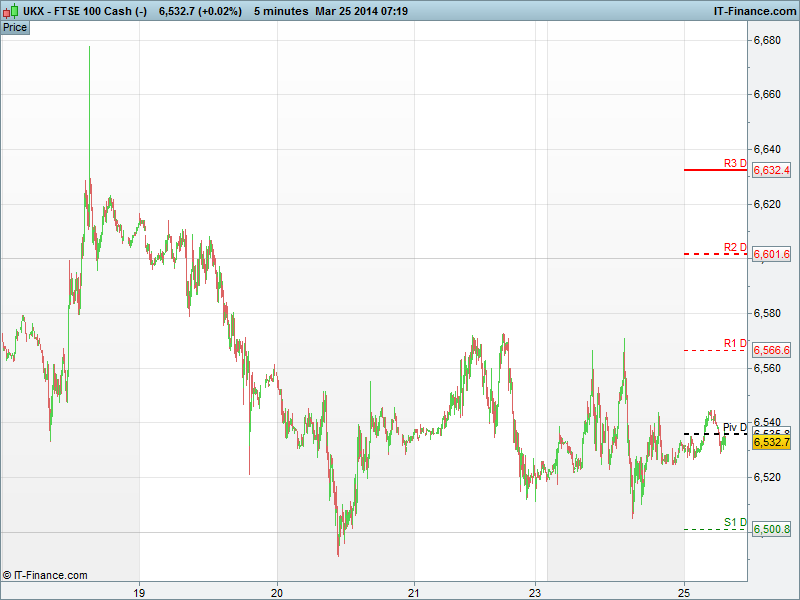The width and height of the screenshot is (800, 600).
Task: Click date label 23 on time axis
Action: 535,589
